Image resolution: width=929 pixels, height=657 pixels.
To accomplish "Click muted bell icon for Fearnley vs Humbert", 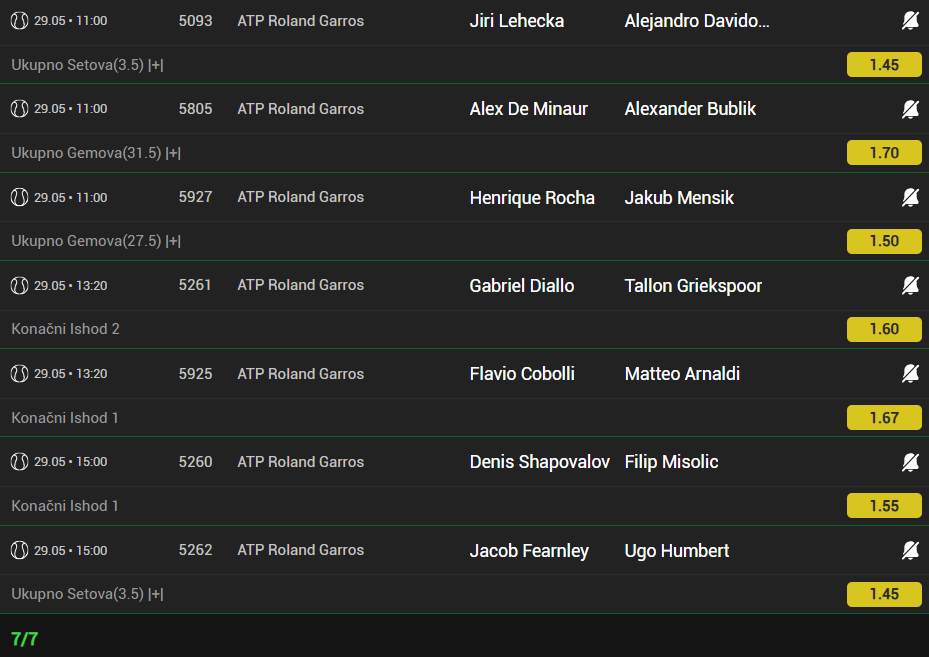I will pos(910,550).
